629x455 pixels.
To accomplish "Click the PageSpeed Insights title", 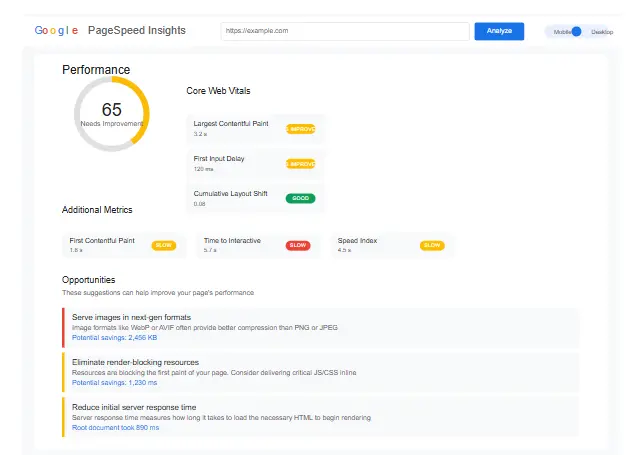I will pos(137,30).
